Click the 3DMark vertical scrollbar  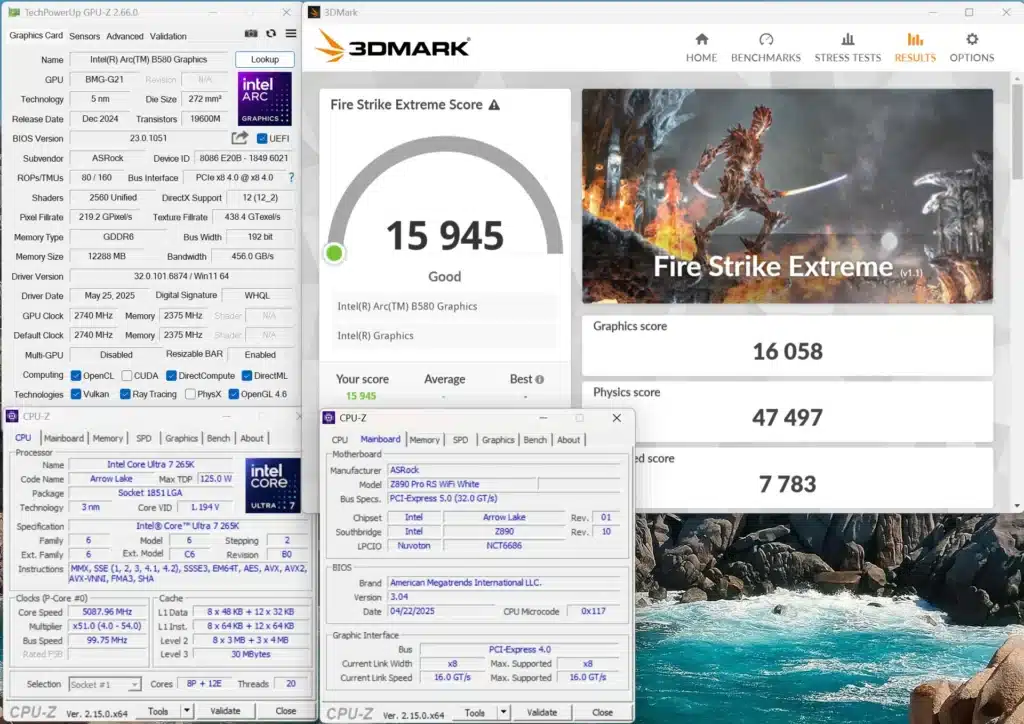point(1017,131)
